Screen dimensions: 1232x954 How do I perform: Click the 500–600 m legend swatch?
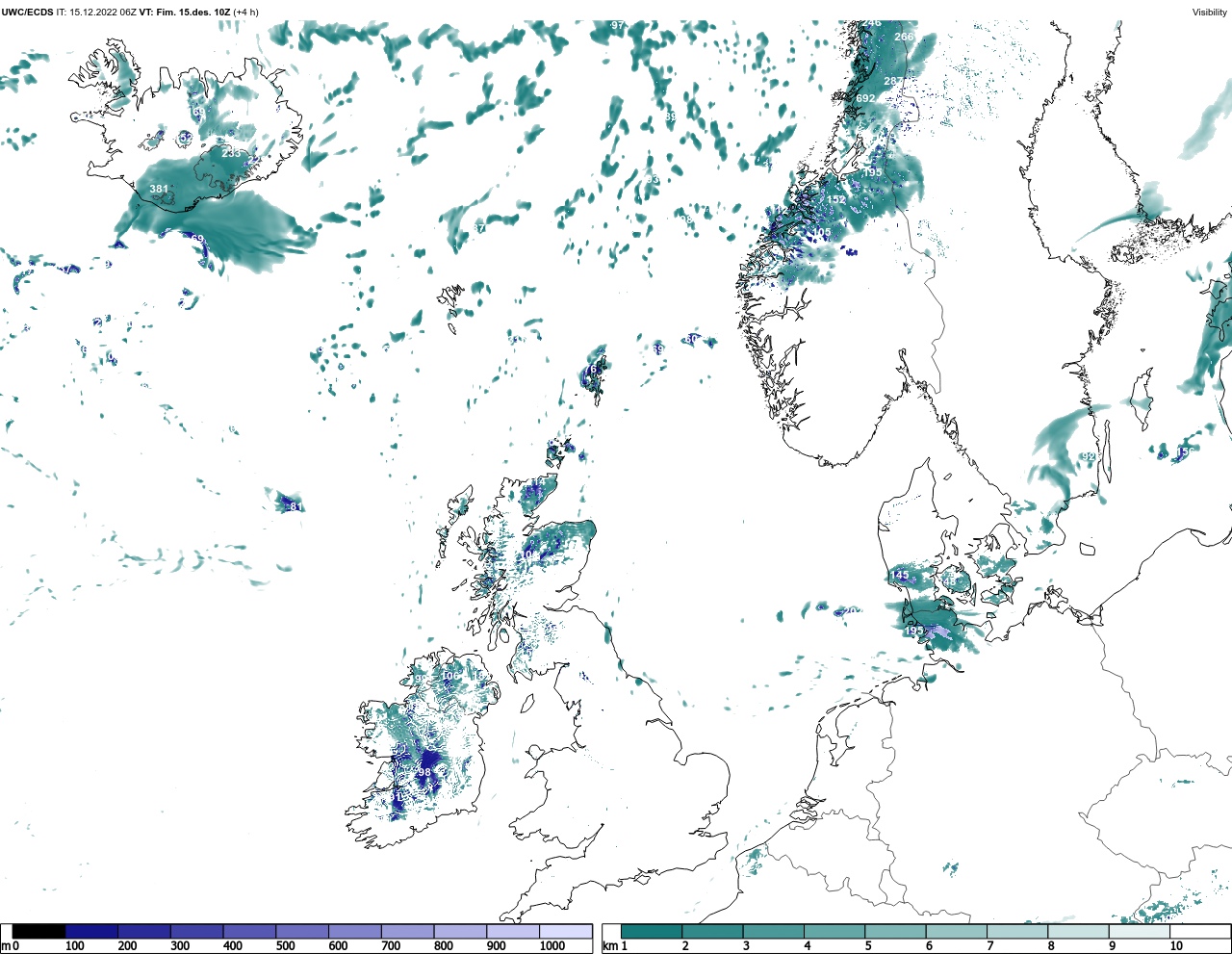pyautogui.click(x=302, y=931)
